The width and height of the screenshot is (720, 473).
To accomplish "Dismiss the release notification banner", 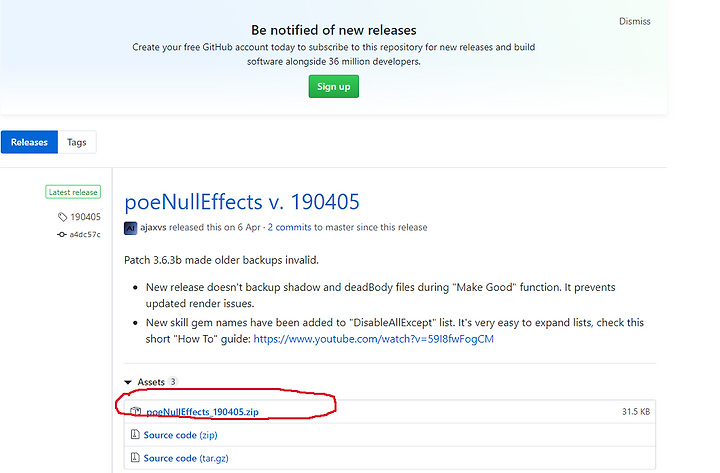I will tap(634, 22).
